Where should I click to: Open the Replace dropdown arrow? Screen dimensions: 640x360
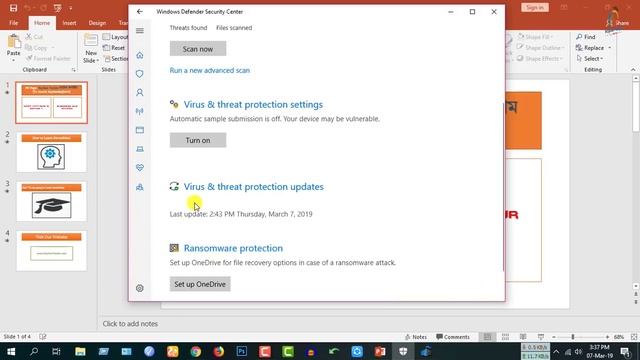coord(610,48)
